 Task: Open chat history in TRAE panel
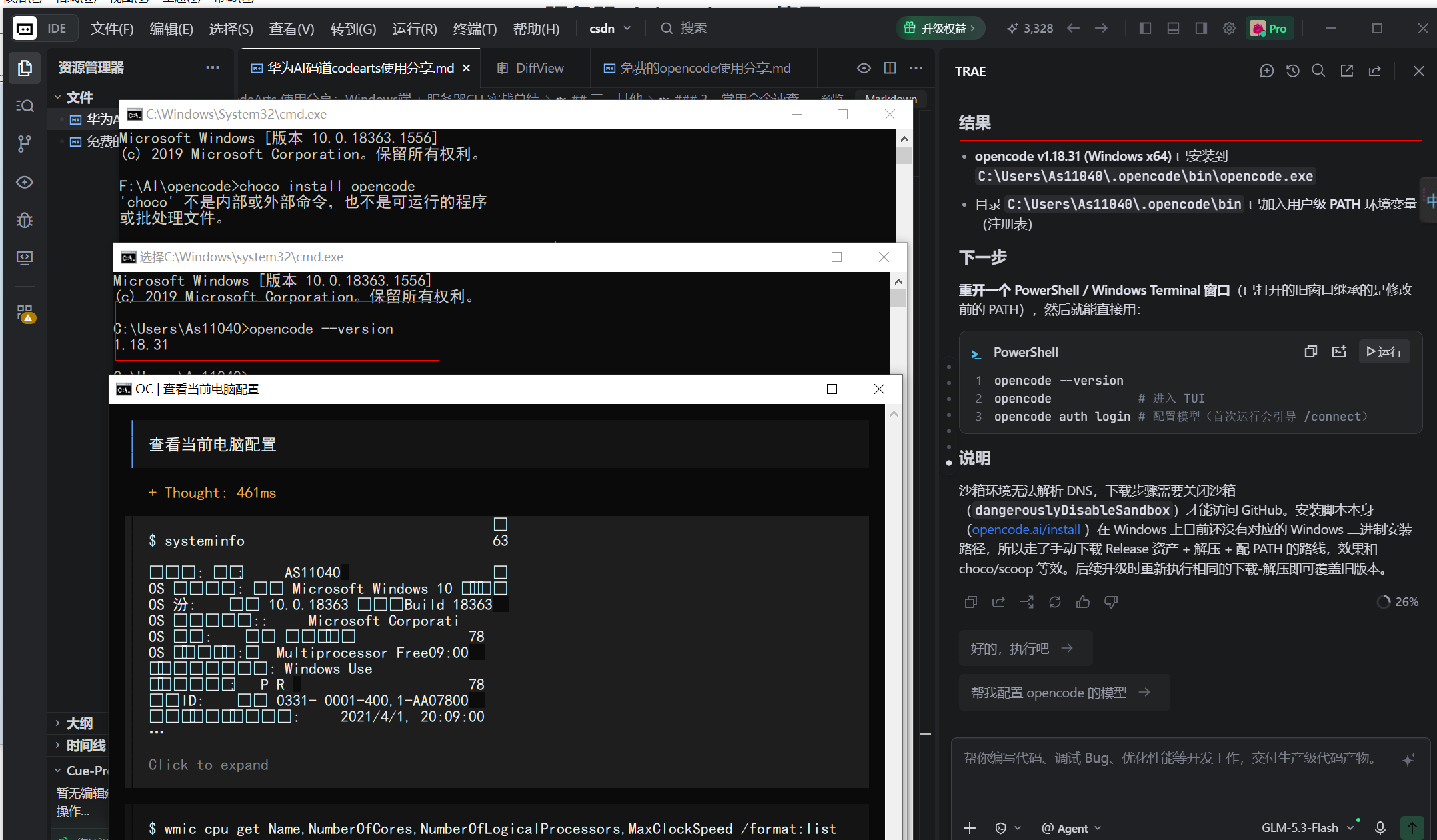coord(1292,71)
